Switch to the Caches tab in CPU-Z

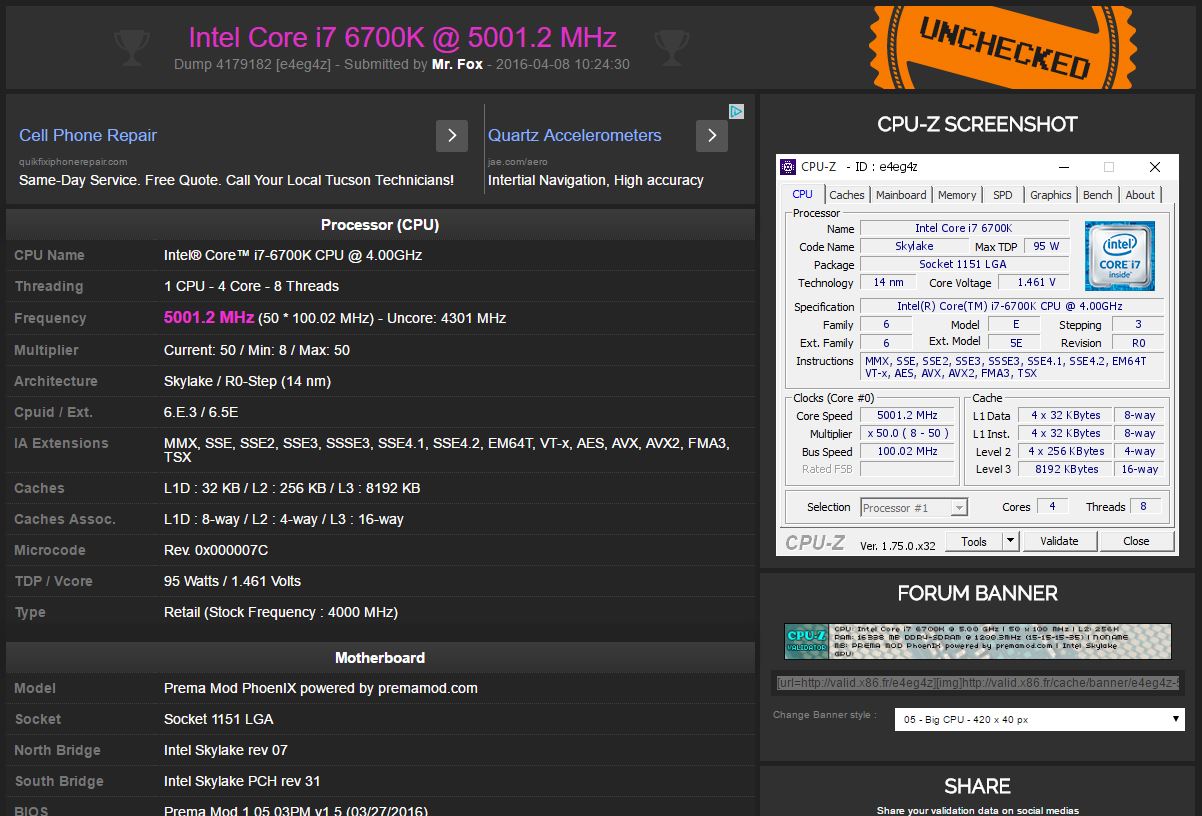pos(847,195)
